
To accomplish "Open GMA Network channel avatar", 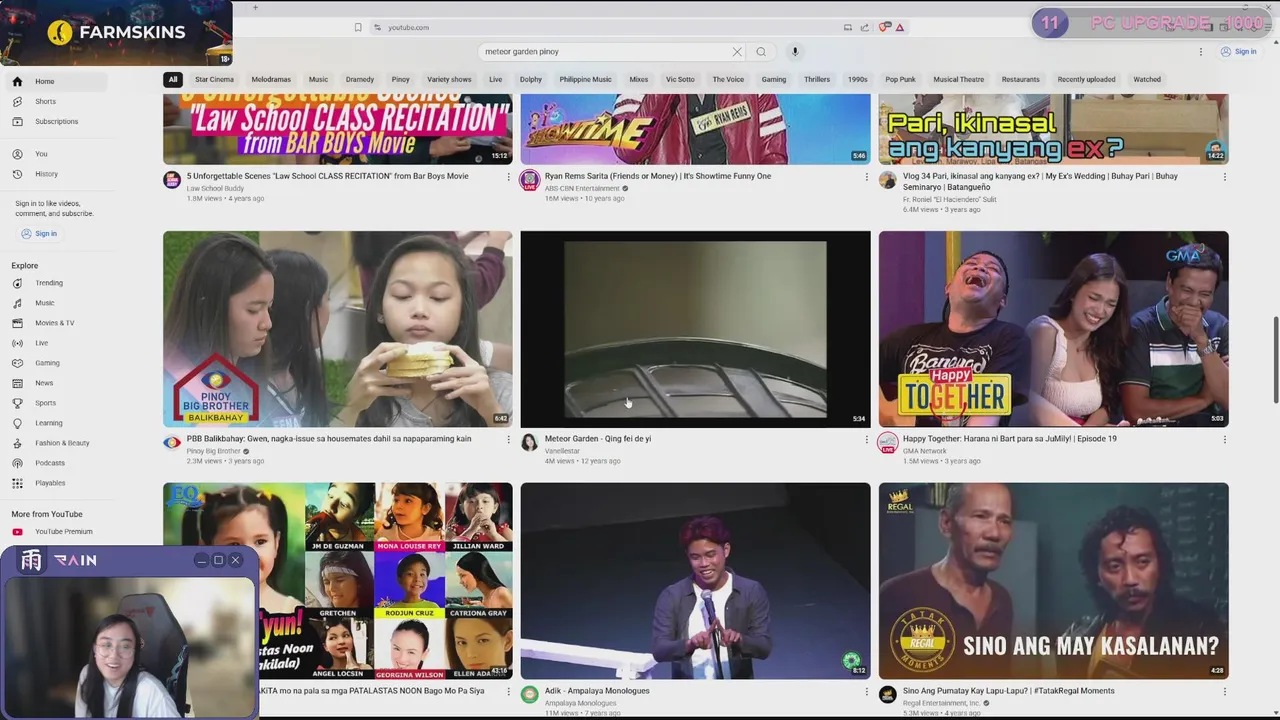I will pyautogui.click(x=888, y=443).
